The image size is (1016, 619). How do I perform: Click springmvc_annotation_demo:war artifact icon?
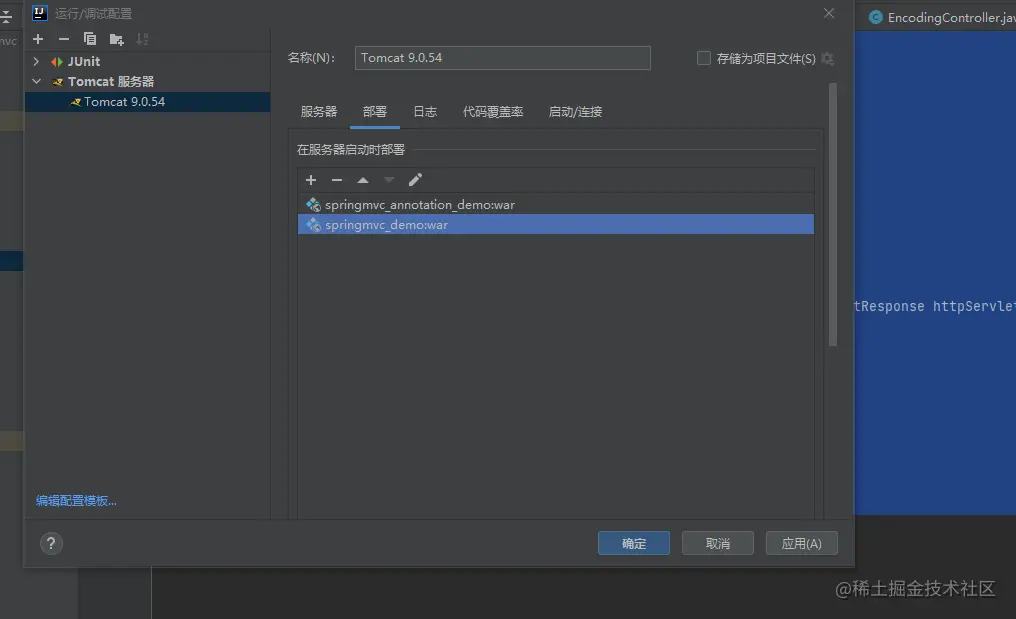314,205
